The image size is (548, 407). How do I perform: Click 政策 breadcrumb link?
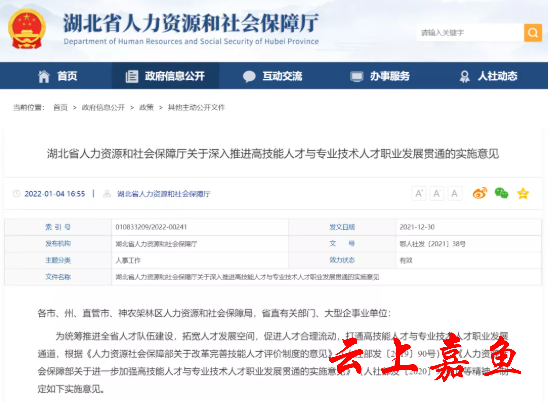click(x=146, y=108)
